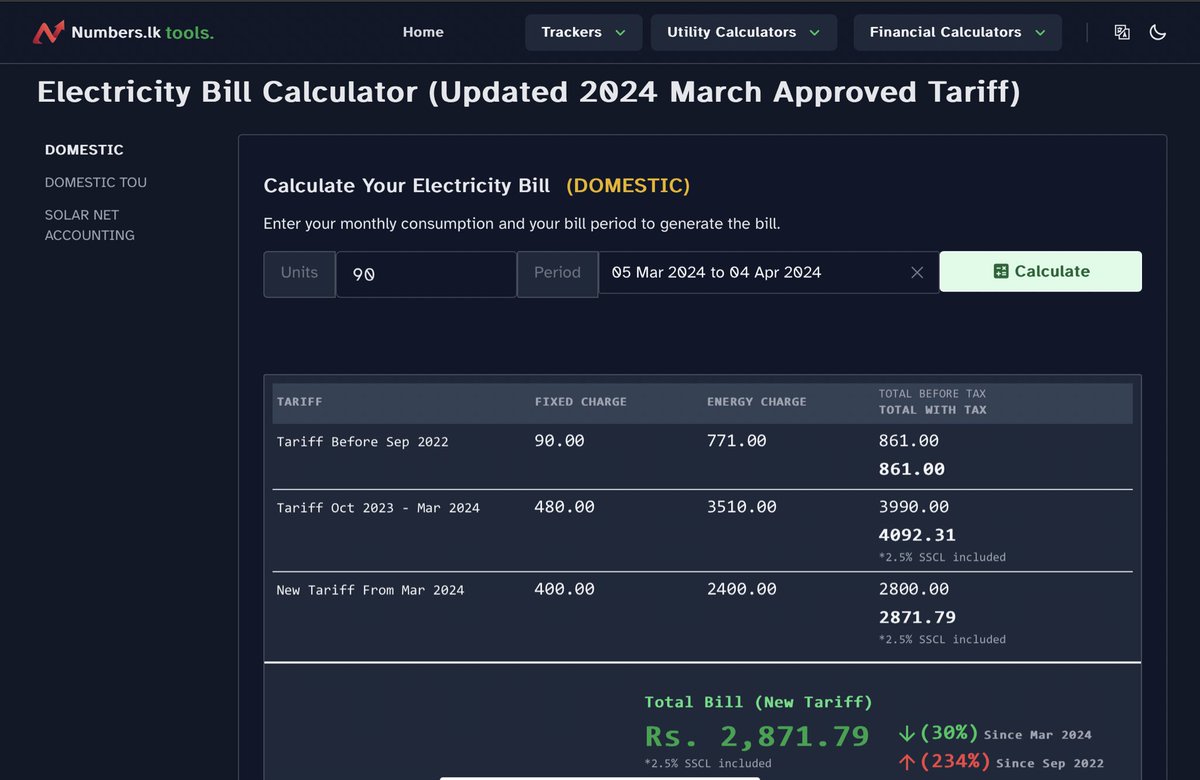Click 'New Tariff From Mar 2024' row label
Screen dimensions: 1200x780
tap(370, 590)
